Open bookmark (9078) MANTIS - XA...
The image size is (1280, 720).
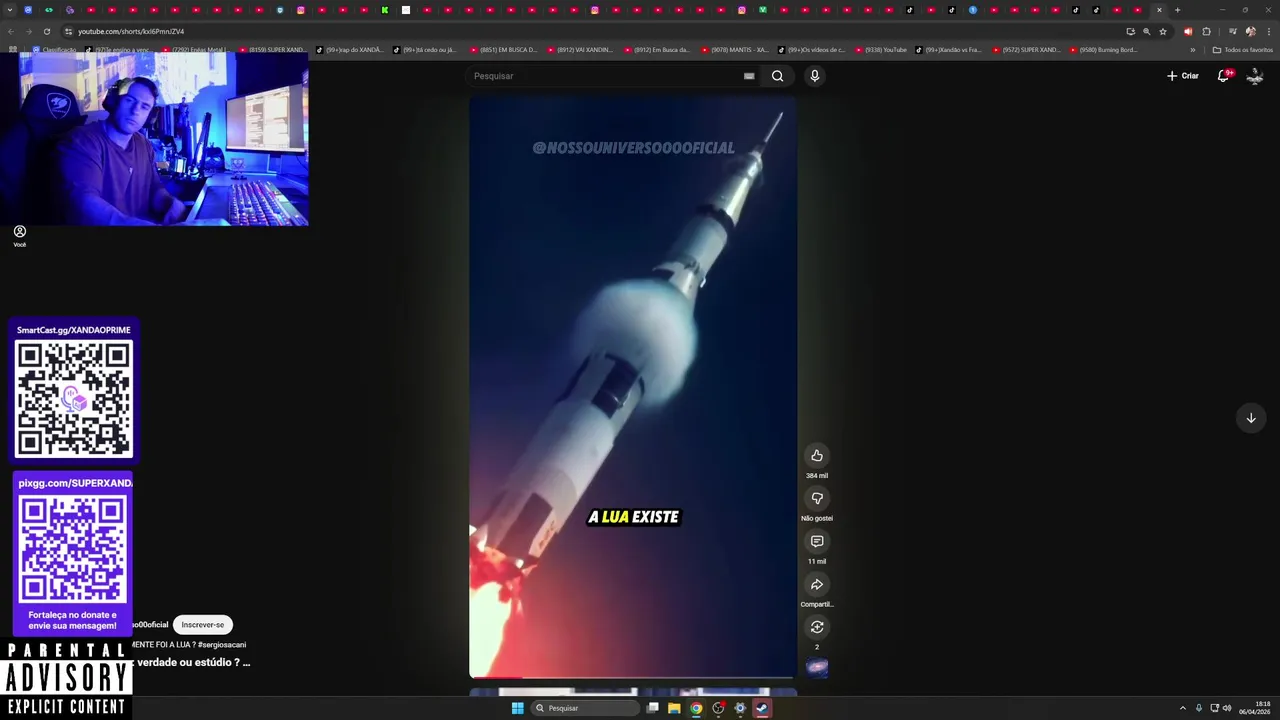(x=735, y=50)
